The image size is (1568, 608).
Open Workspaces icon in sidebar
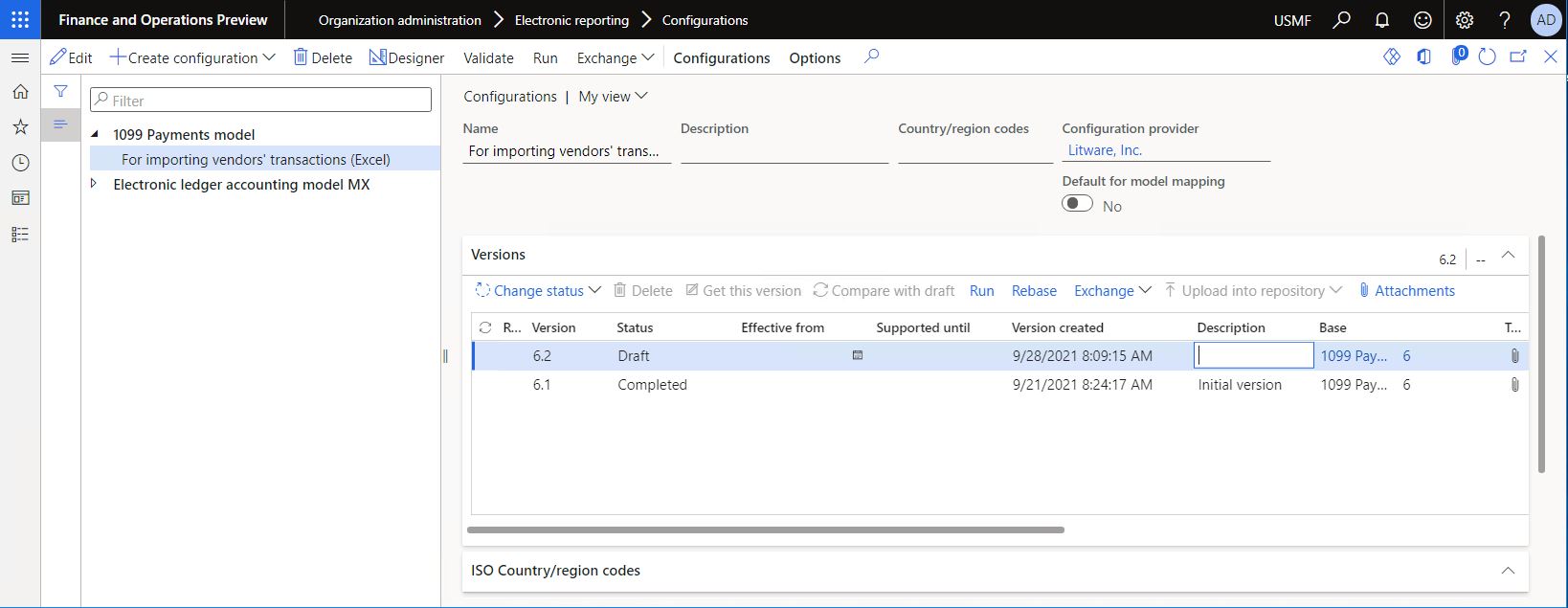click(x=20, y=198)
